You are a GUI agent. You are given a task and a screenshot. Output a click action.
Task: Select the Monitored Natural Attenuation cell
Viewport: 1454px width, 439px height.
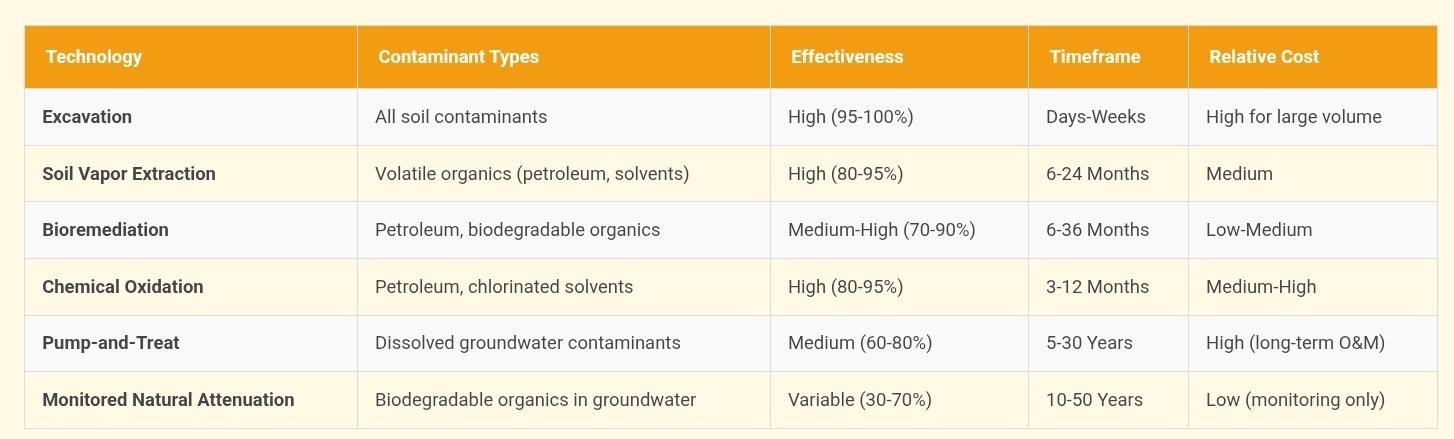tap(168, 400)
